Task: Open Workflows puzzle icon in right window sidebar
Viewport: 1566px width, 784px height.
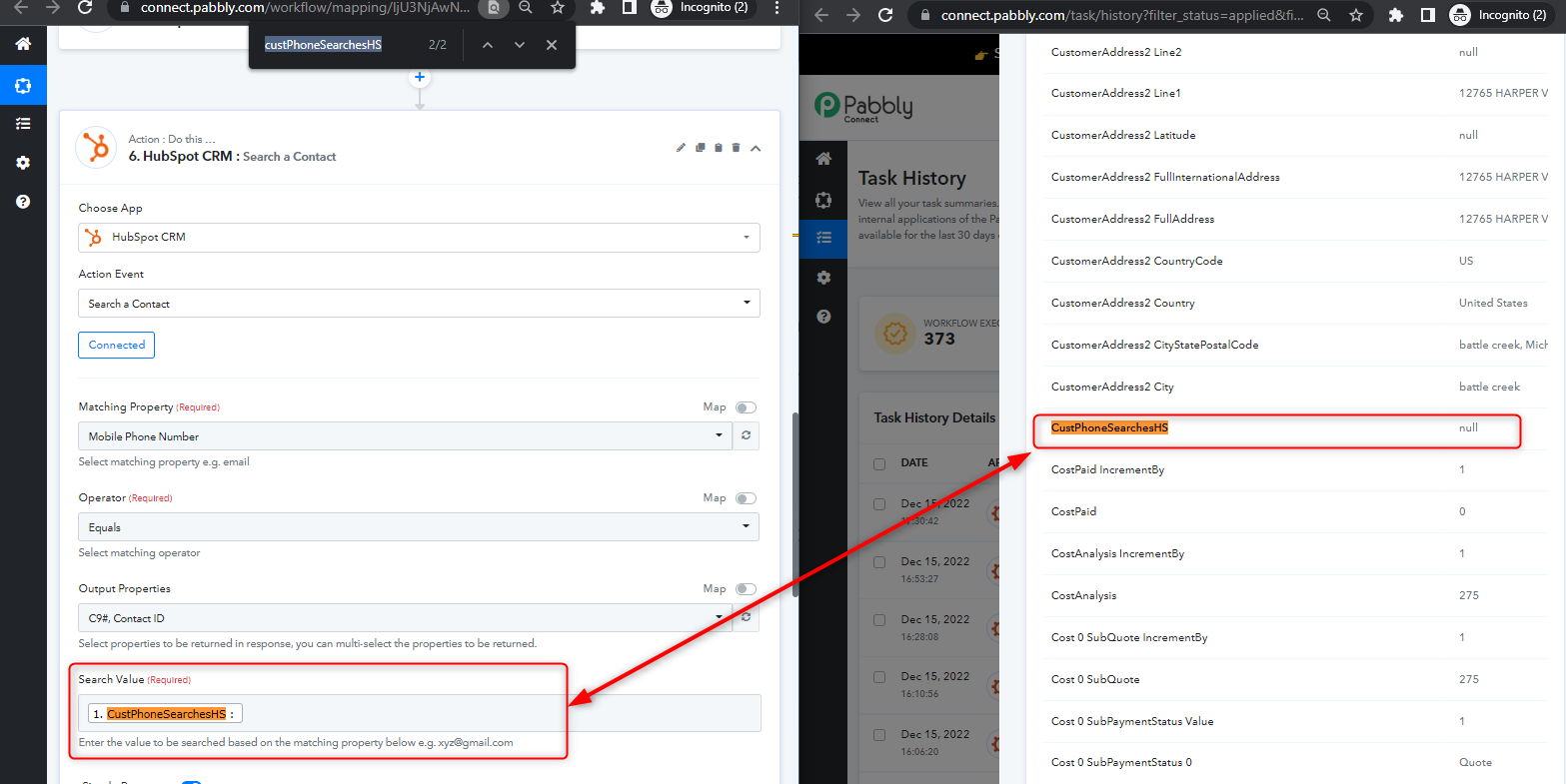Action: pyautogui.click(x=823, y=200)
